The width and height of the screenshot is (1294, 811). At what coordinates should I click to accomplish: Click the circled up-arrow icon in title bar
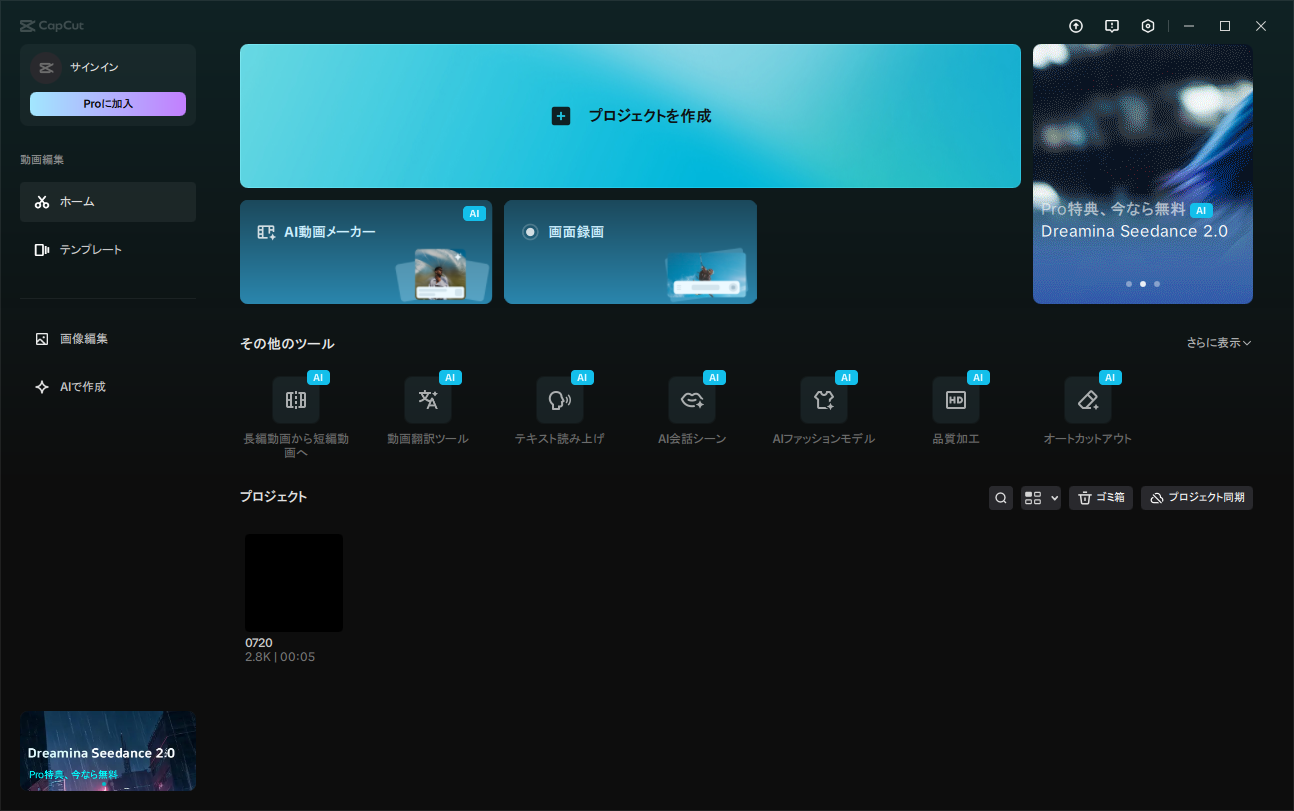[1076, 26]
